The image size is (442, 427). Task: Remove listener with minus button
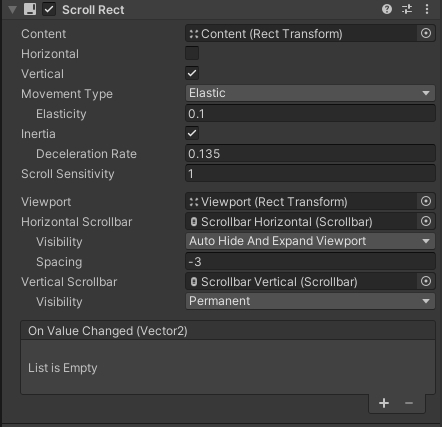409,403
